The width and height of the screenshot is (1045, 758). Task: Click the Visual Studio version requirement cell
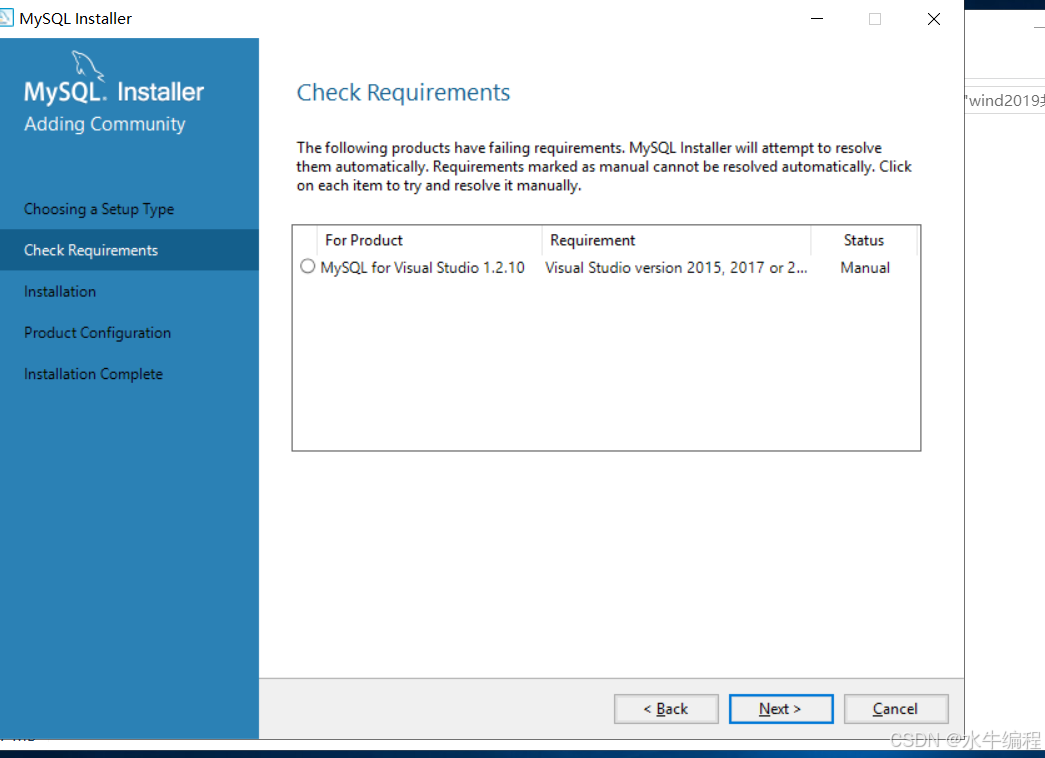(676, 267)
